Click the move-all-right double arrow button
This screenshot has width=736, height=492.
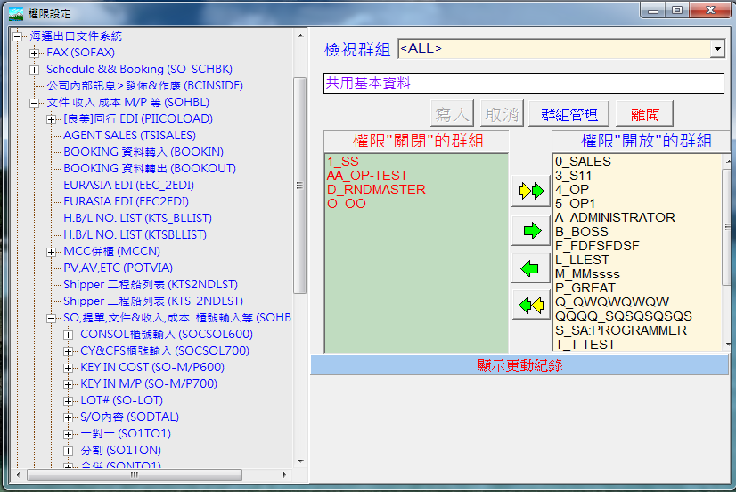click(531, 191)
